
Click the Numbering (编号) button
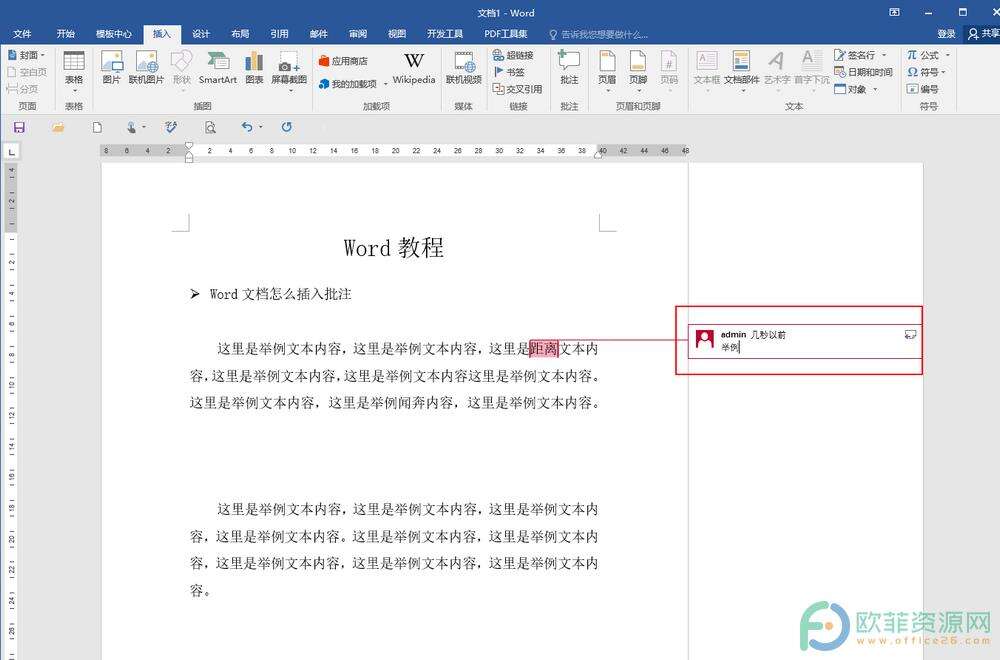922,89
